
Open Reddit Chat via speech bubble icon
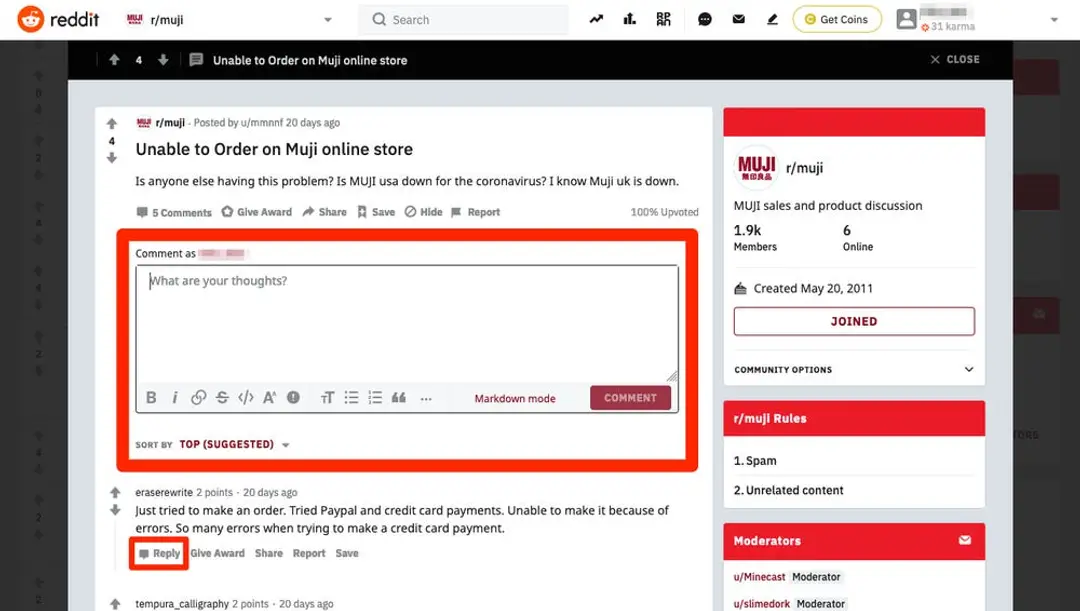pyautogui.click(x=705, y=19)
